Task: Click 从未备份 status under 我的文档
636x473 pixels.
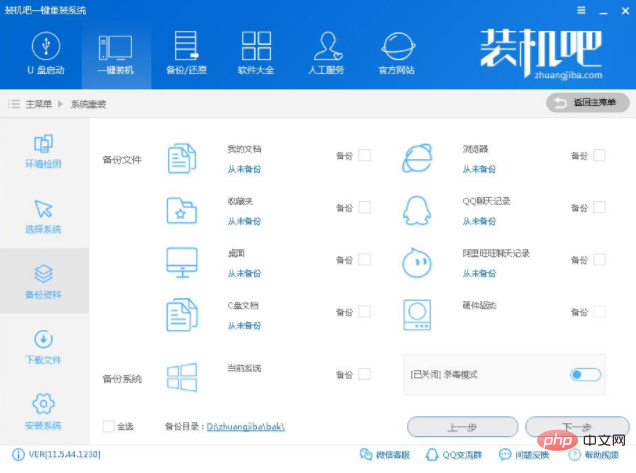Action: coord(244,169)
